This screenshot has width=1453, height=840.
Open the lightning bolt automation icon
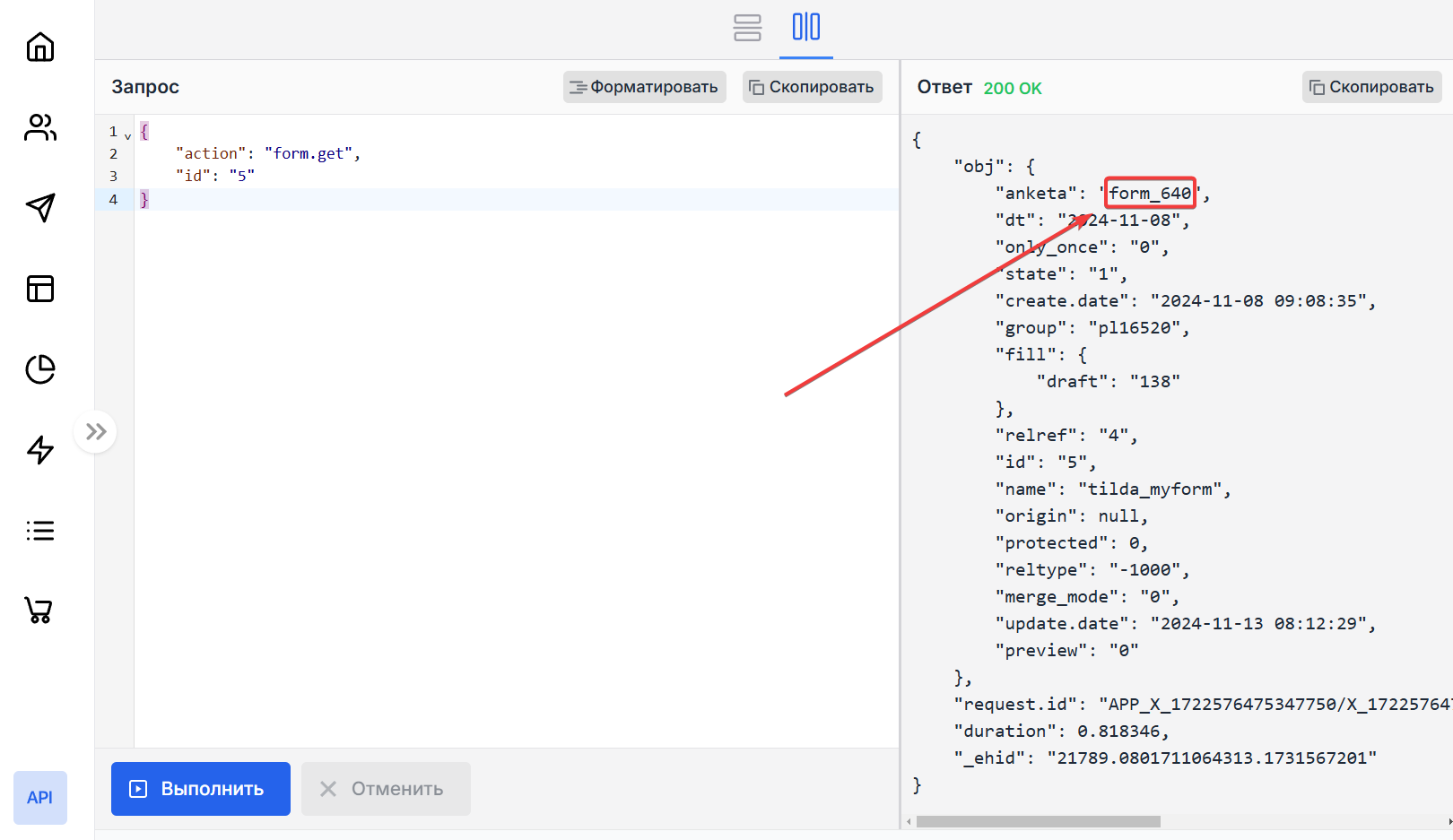(x=40, y=450)
